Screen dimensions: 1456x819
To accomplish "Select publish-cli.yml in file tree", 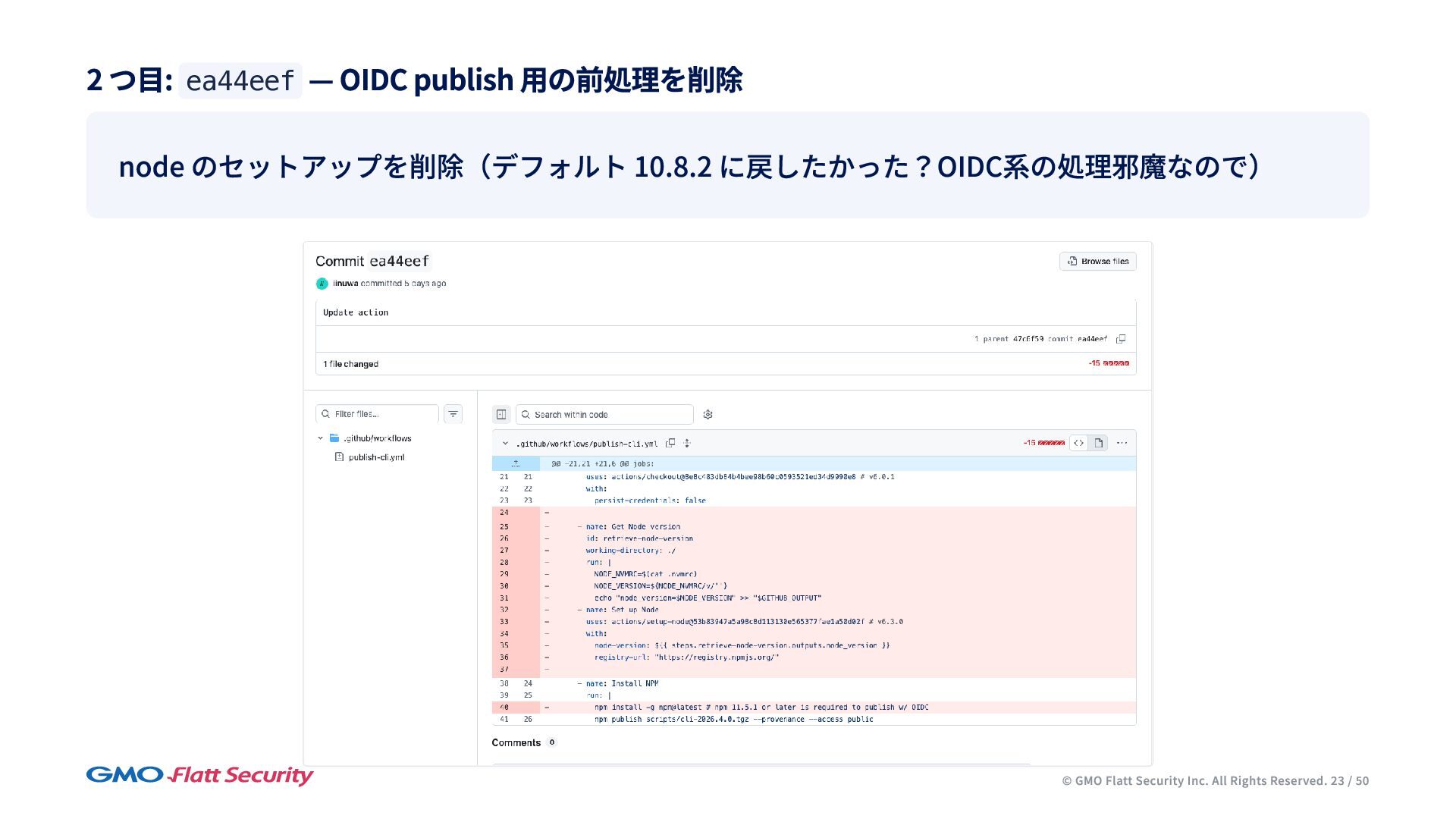I will (376, 457).
